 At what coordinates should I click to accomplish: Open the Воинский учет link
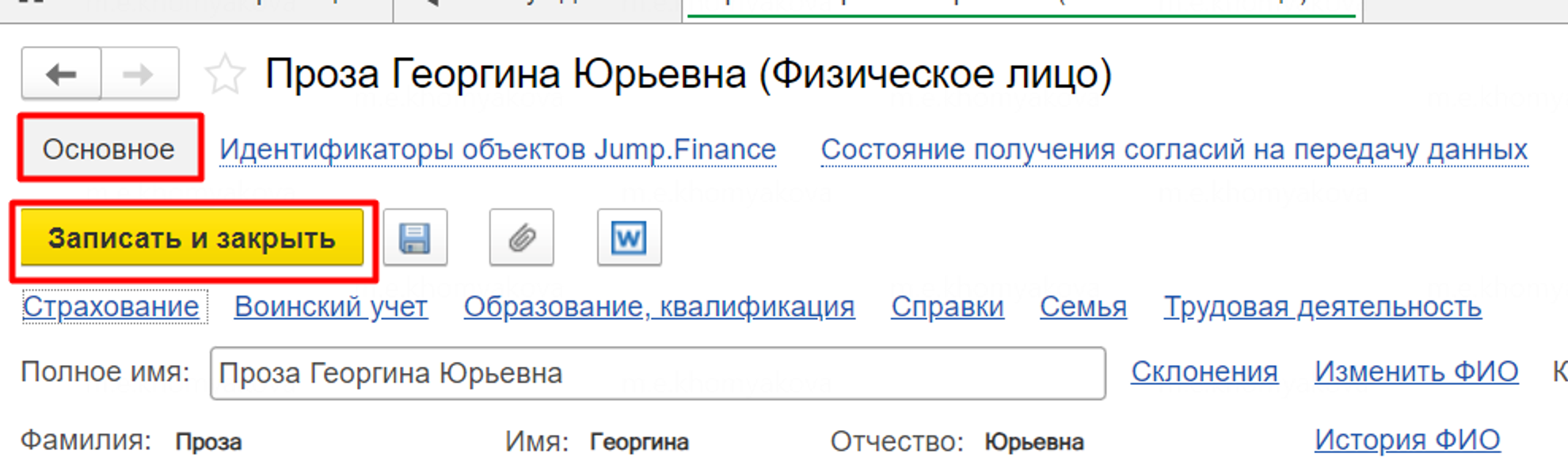[331, 307]
